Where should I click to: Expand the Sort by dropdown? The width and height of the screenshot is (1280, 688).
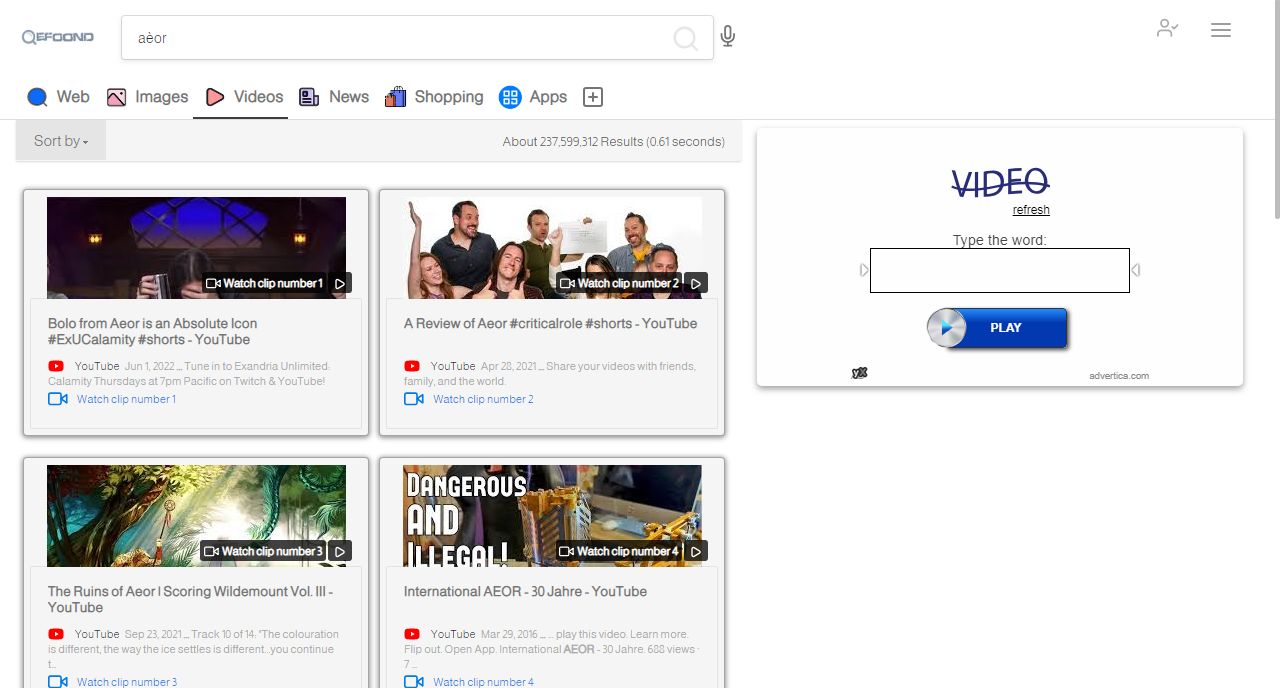pyautogui.click(x=61, y=141)
